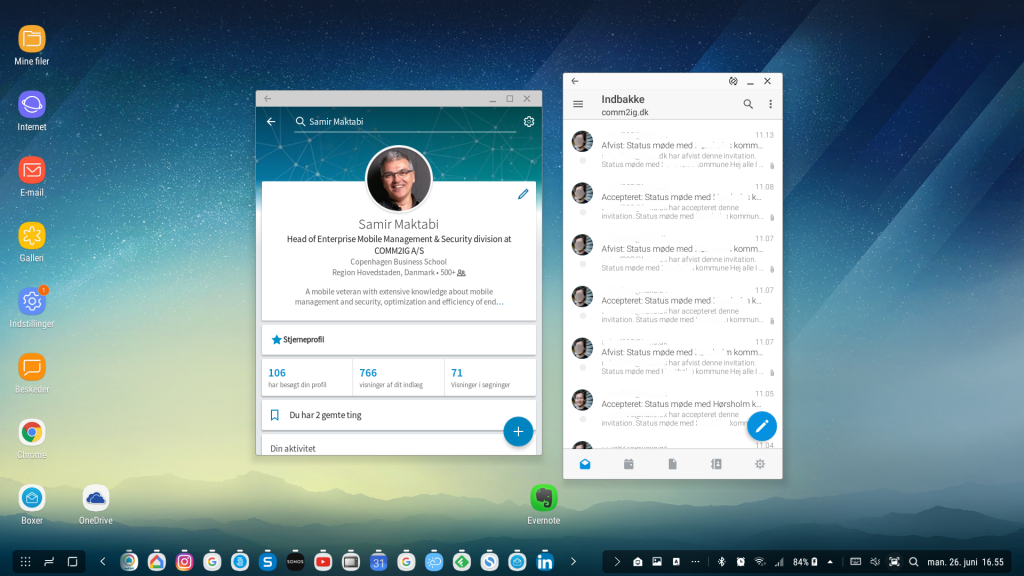Tap the blue plus floating button in LinkedIn
Screen dimensions: 1024x576
(518, 431)
